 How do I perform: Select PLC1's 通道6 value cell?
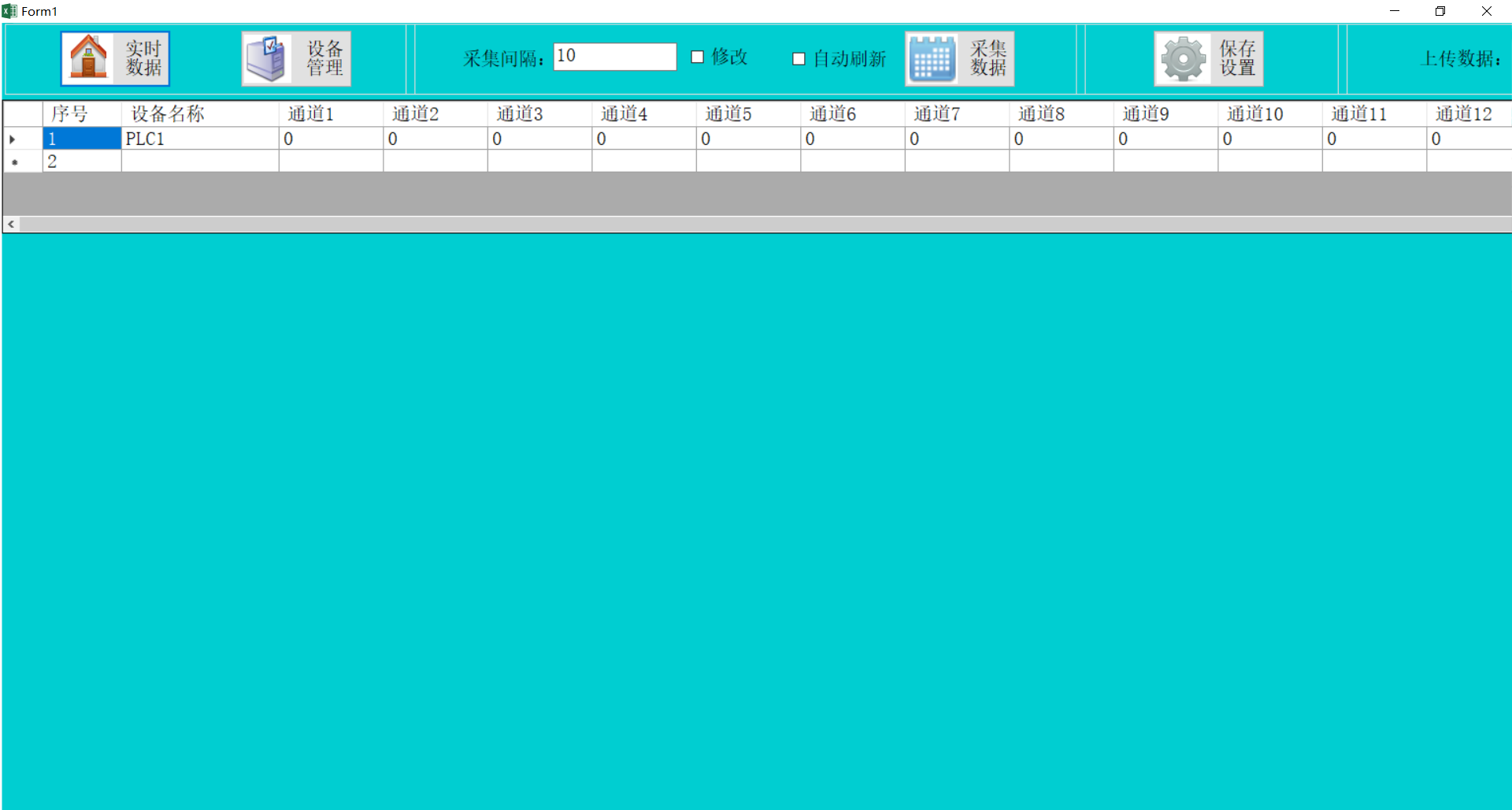[x=853, y=139]
